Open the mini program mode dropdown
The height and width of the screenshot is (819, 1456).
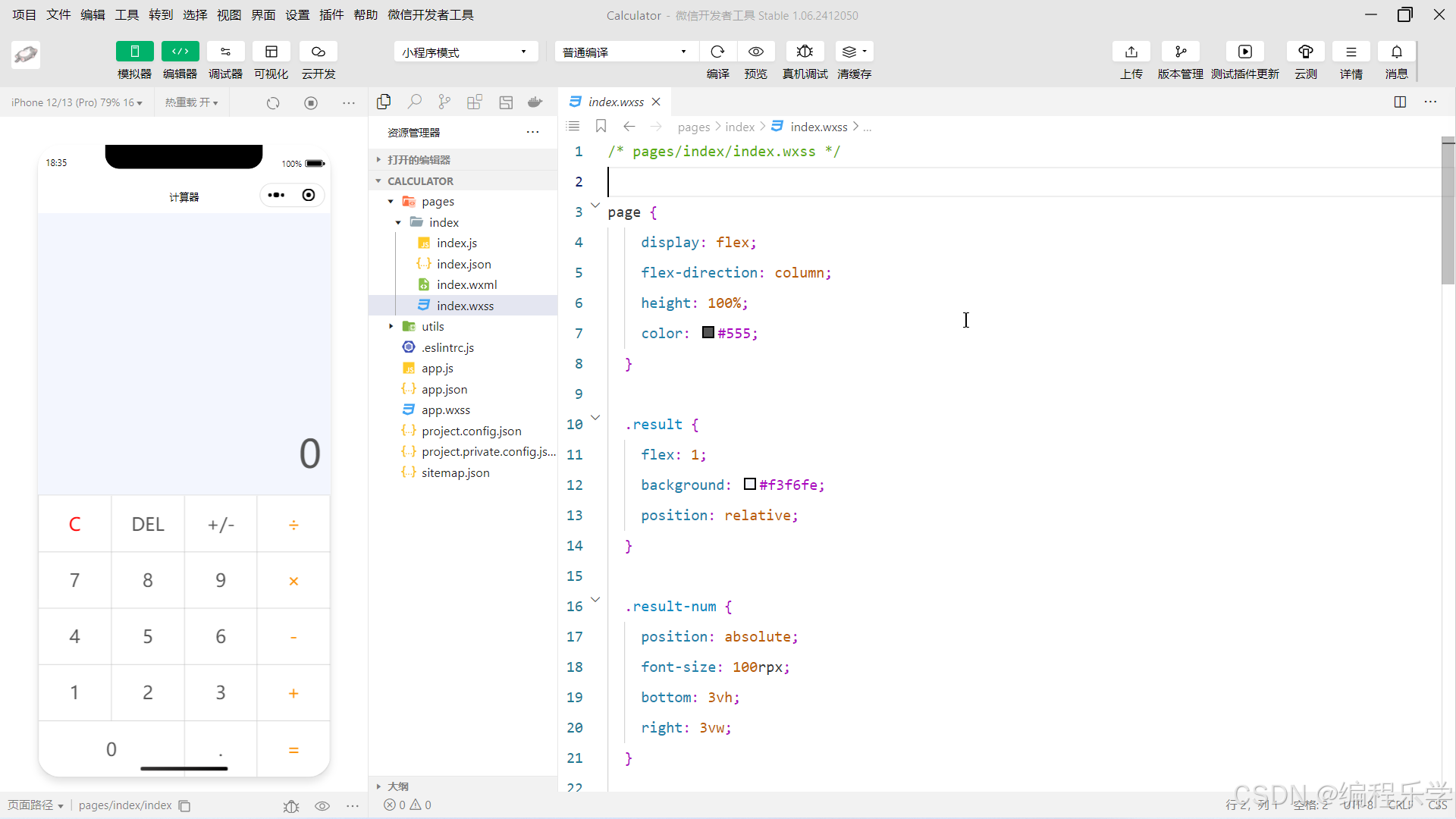(465, 52)
